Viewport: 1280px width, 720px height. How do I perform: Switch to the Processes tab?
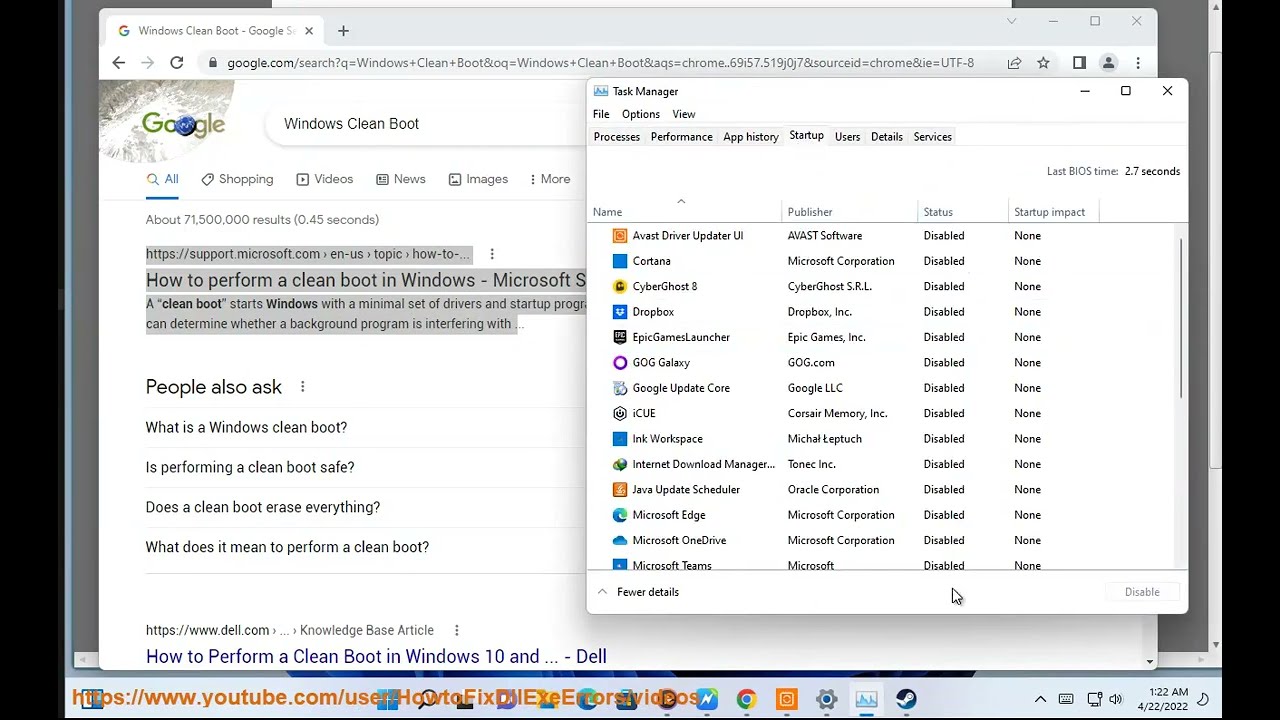617,137
